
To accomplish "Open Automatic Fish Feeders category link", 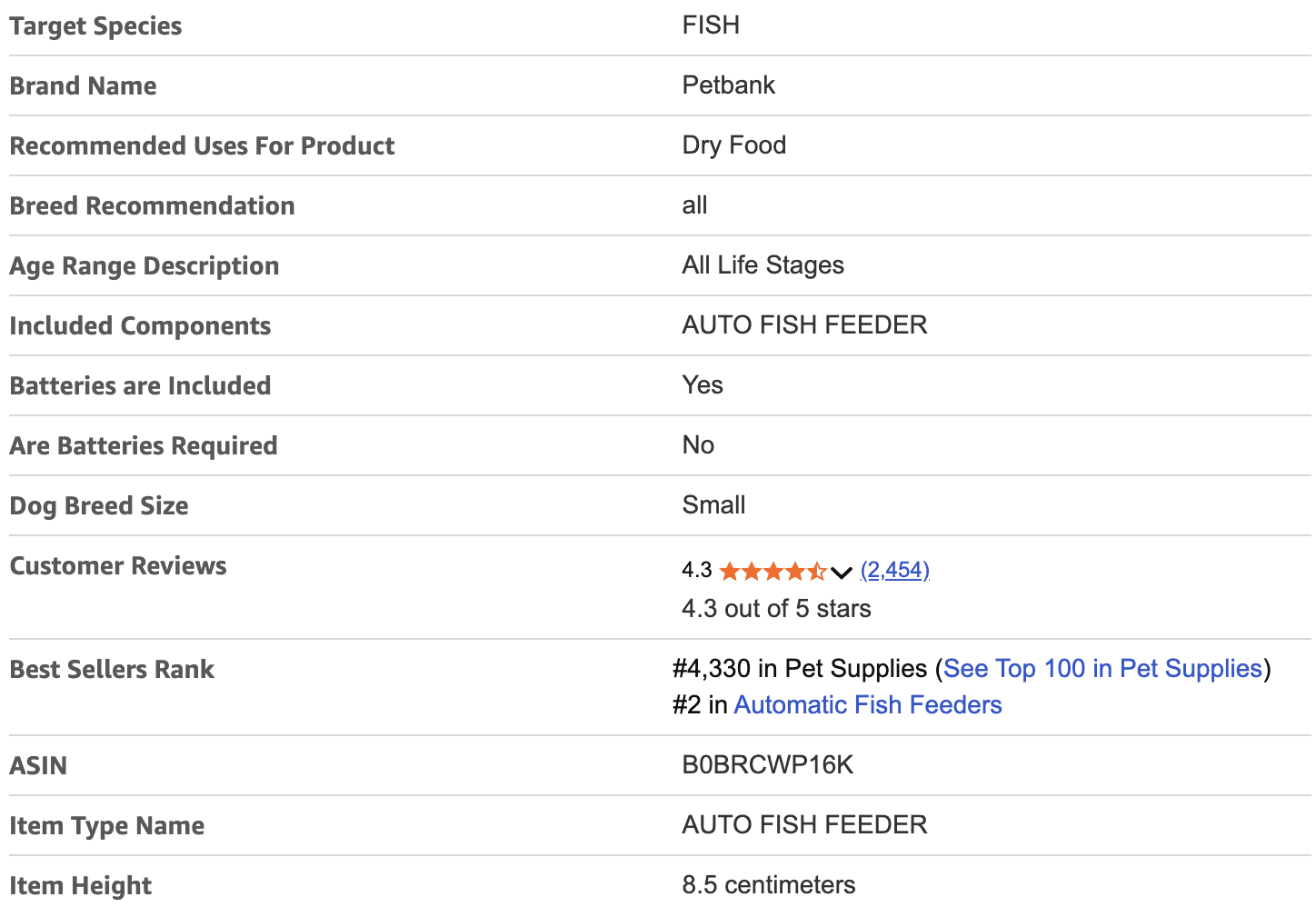I will point(867,705).
